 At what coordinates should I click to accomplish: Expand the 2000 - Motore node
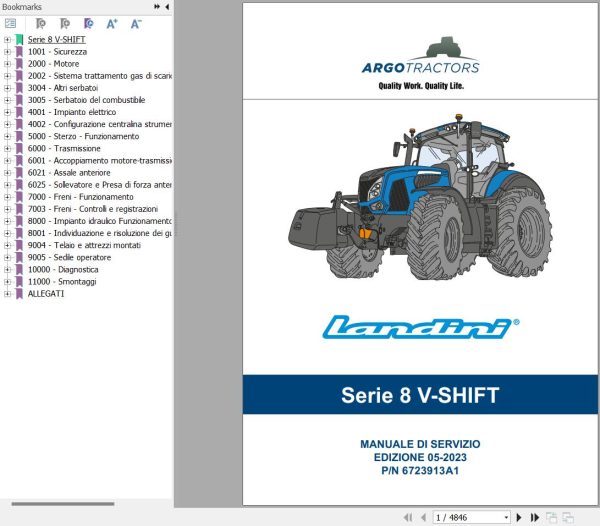[7, 64]
